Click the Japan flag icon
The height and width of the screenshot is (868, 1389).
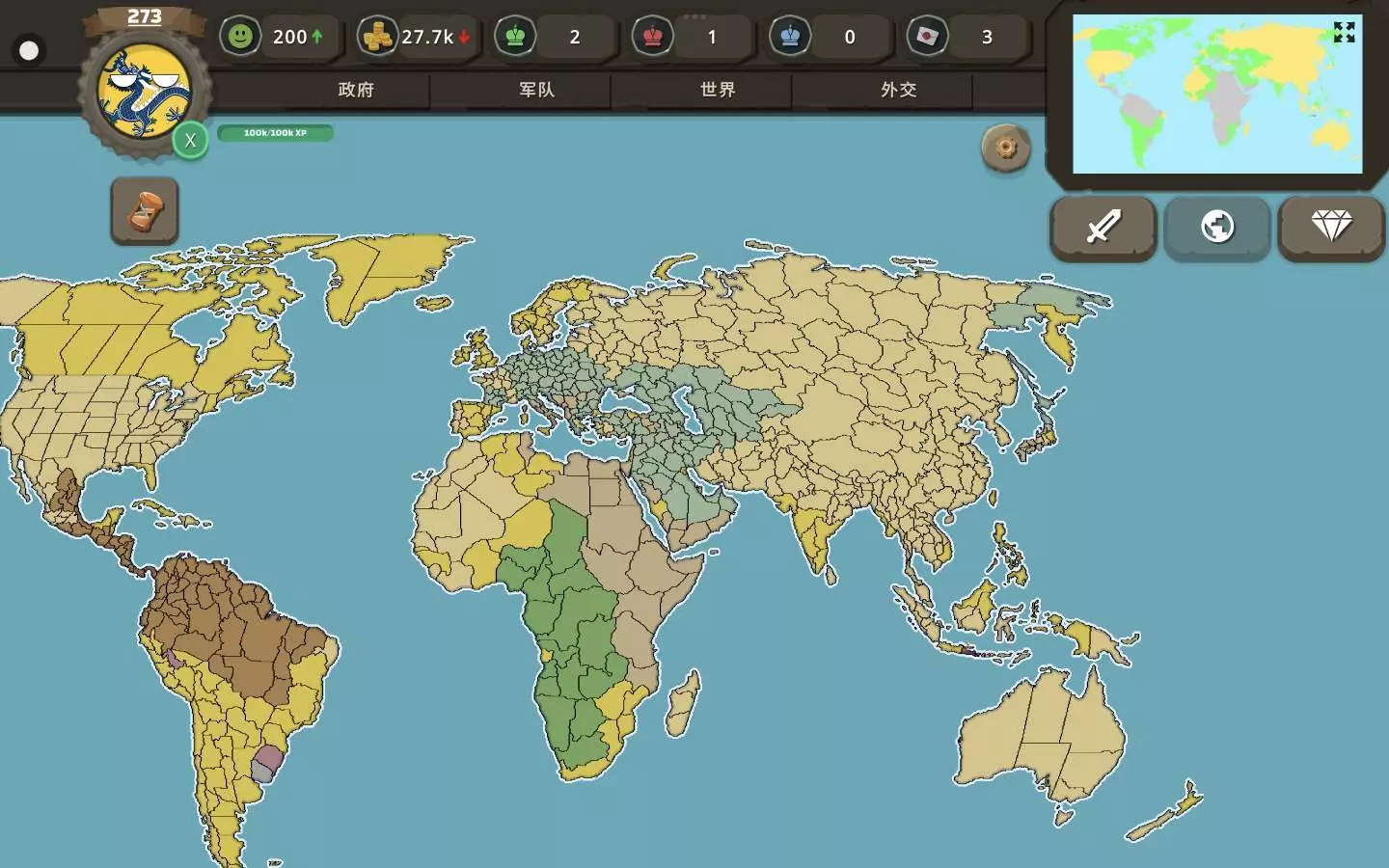[927, 37]
